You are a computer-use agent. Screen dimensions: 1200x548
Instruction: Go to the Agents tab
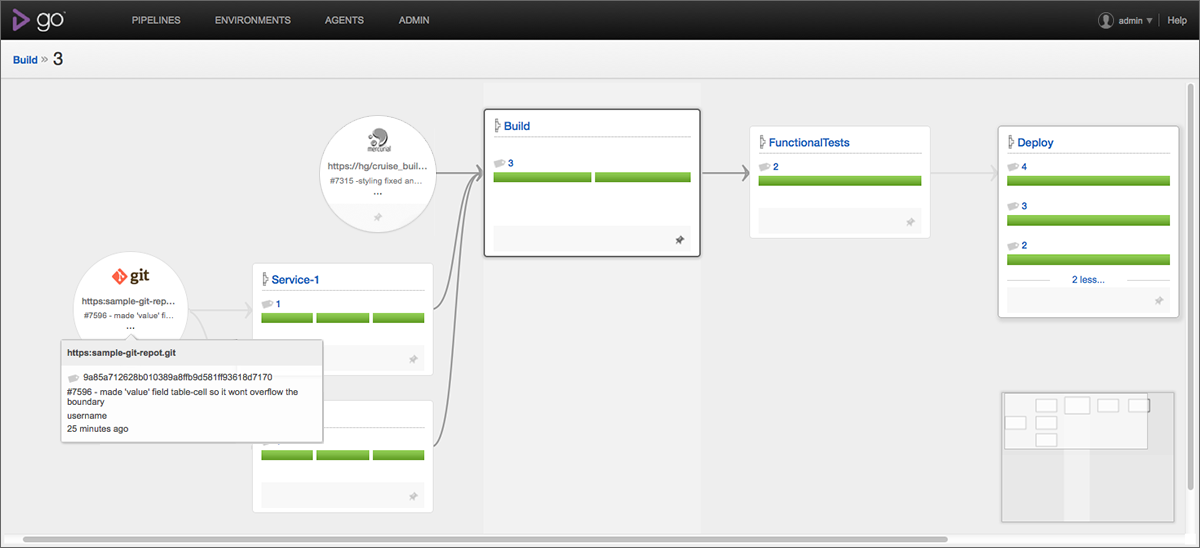pos(345,20)
